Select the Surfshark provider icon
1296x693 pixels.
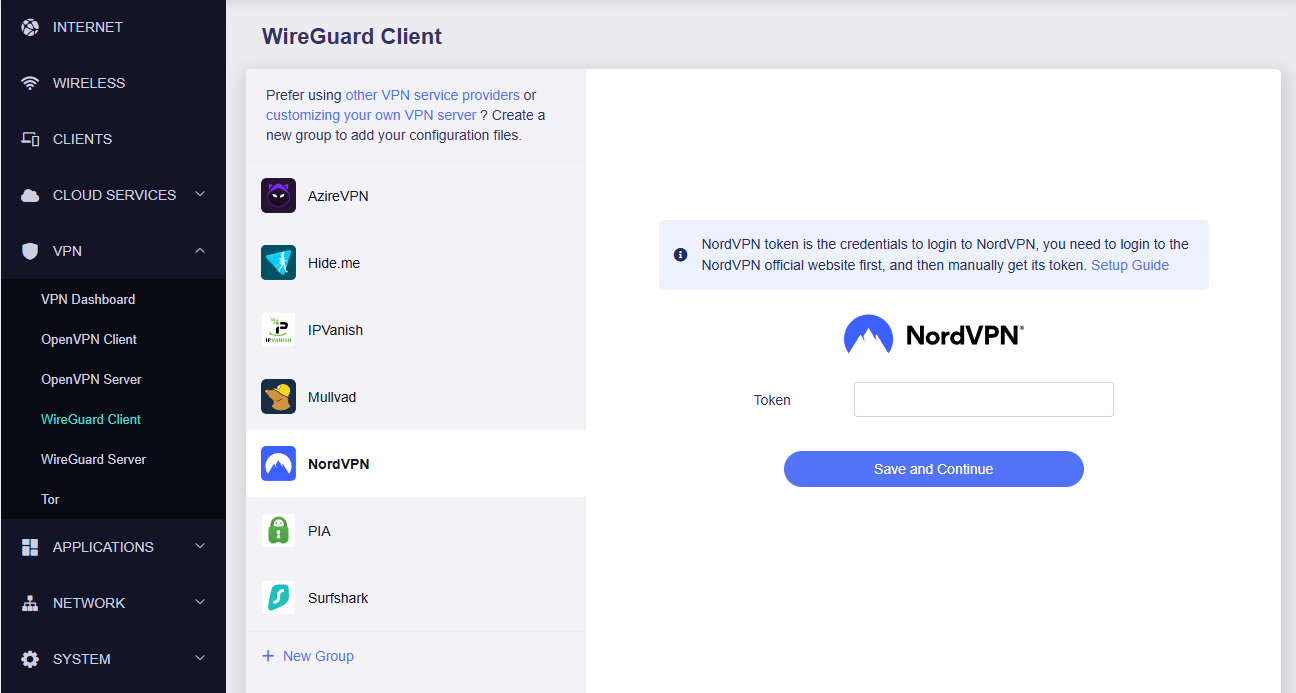pyautogui.click(x=278, y=598)
